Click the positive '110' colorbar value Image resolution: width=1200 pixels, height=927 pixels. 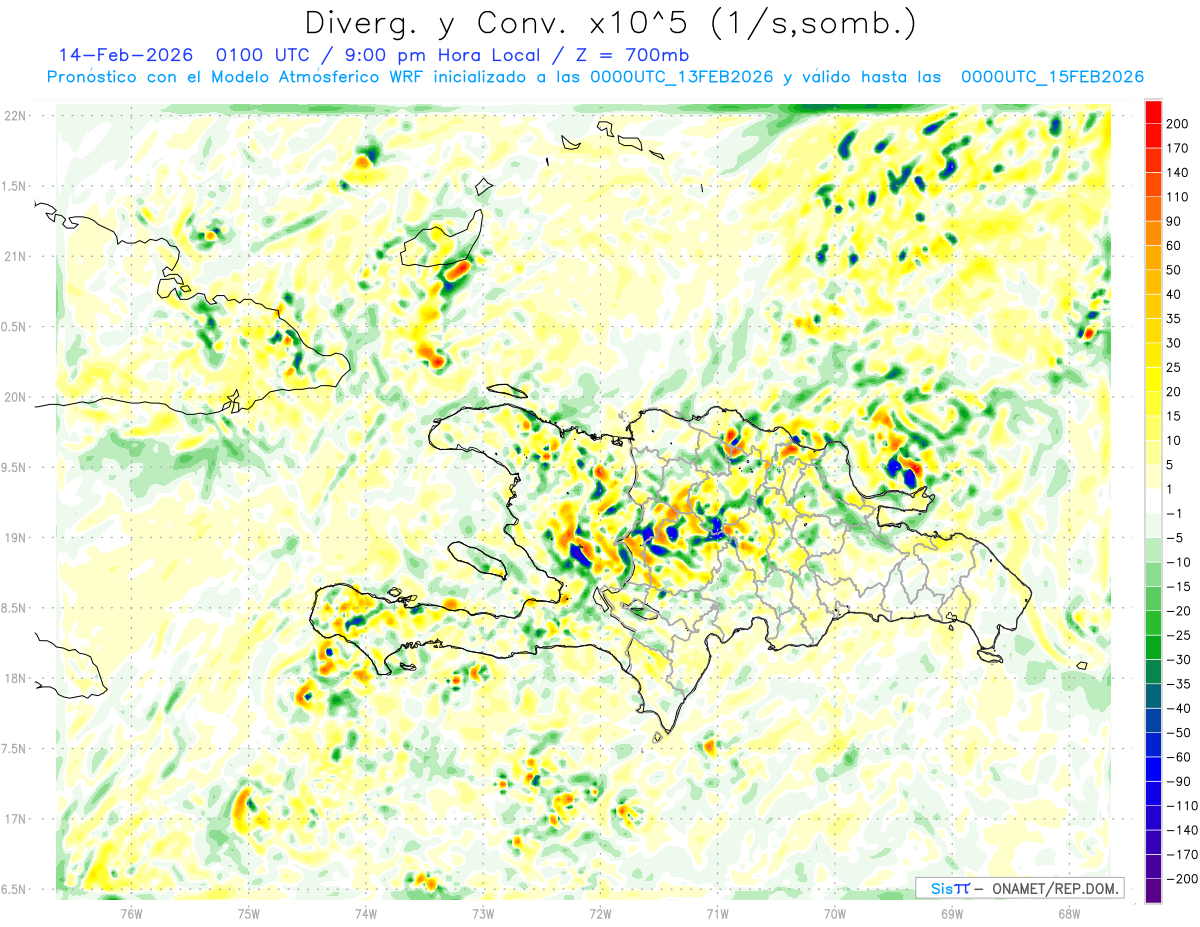[1179, 197]
